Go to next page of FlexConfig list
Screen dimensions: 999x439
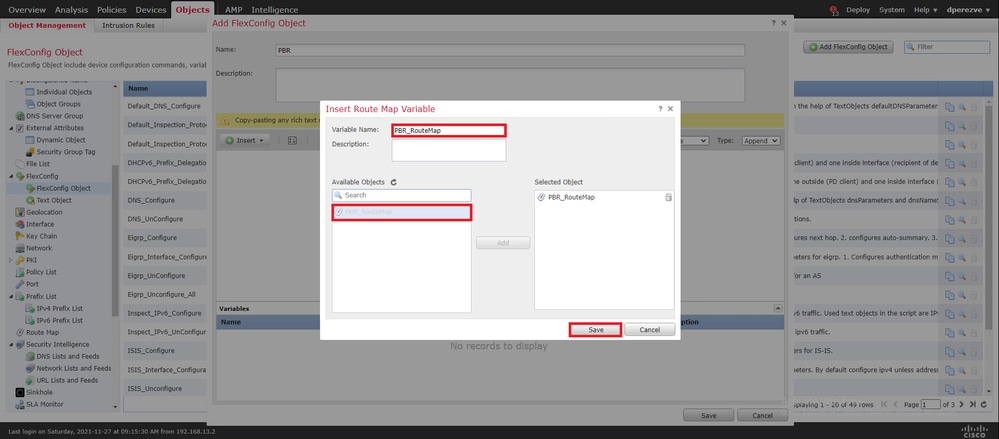pos(963,405)
